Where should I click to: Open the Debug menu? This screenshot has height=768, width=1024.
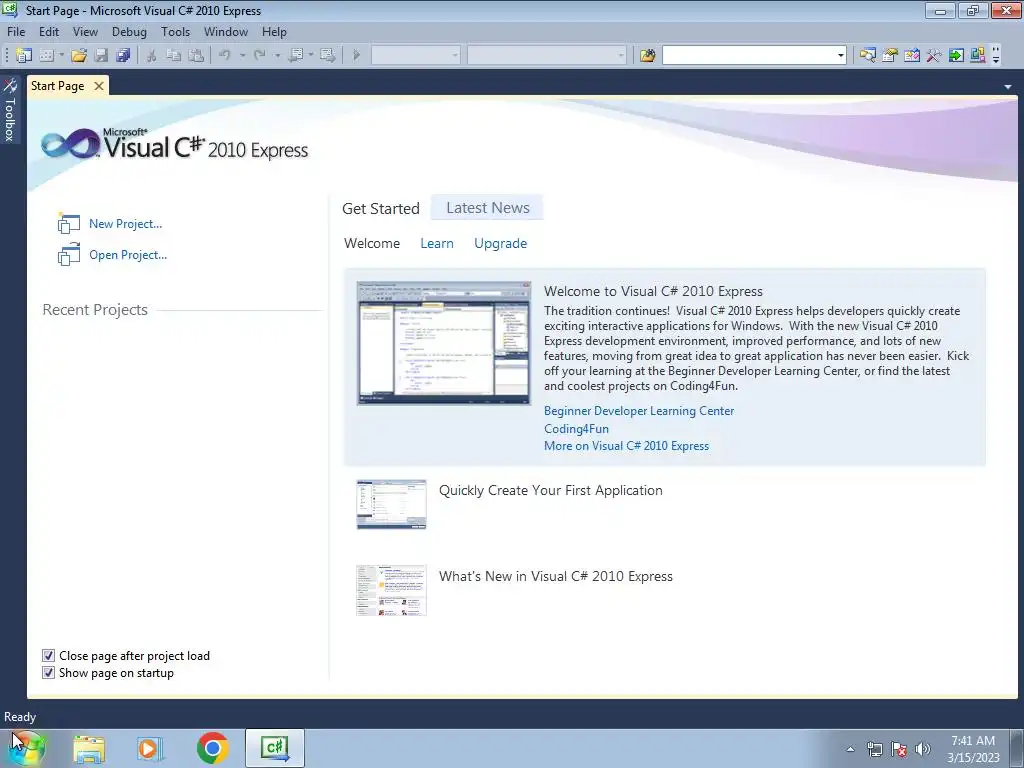tap(129, 31)
